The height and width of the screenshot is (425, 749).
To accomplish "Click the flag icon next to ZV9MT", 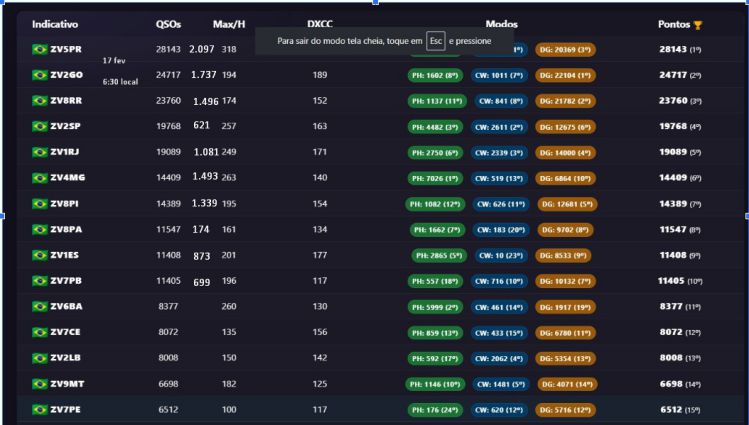I will tap(40, 384).
